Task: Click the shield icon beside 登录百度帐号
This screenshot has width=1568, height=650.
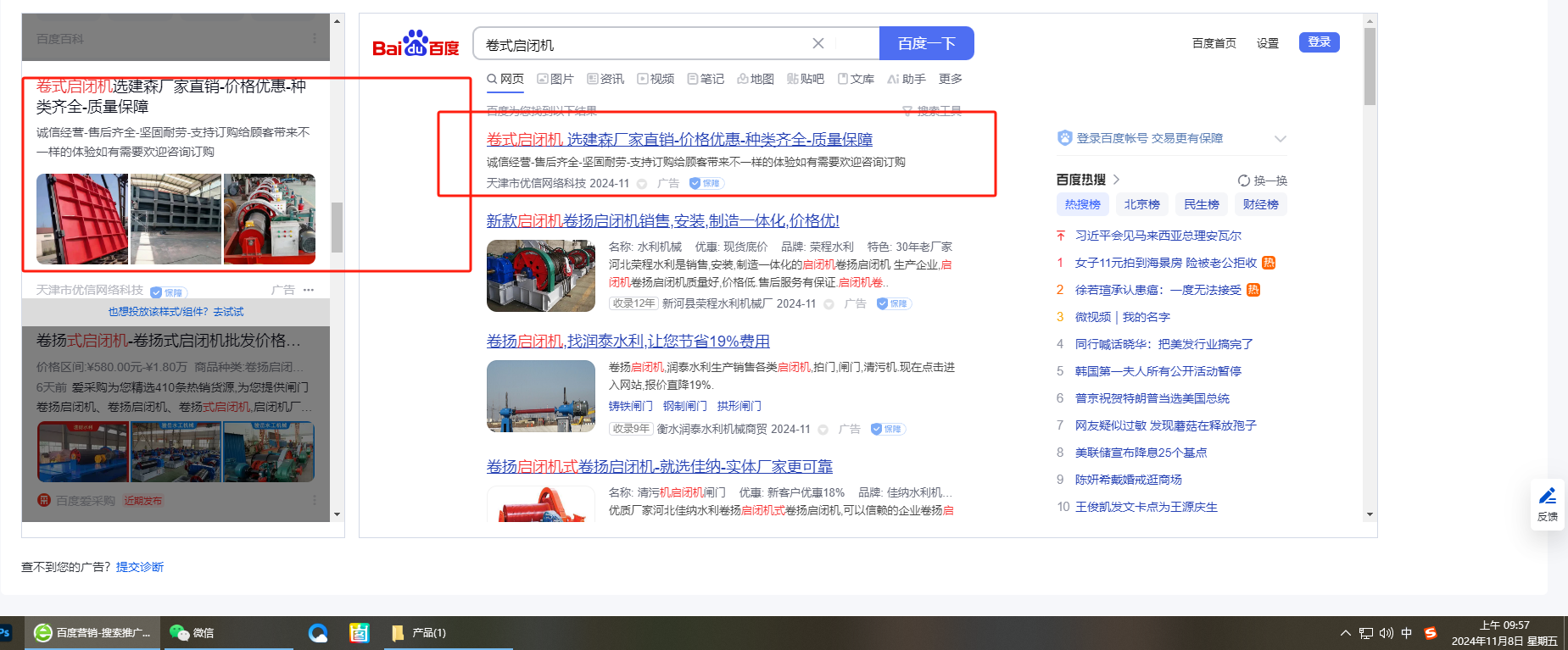Action: (1065, 138)
